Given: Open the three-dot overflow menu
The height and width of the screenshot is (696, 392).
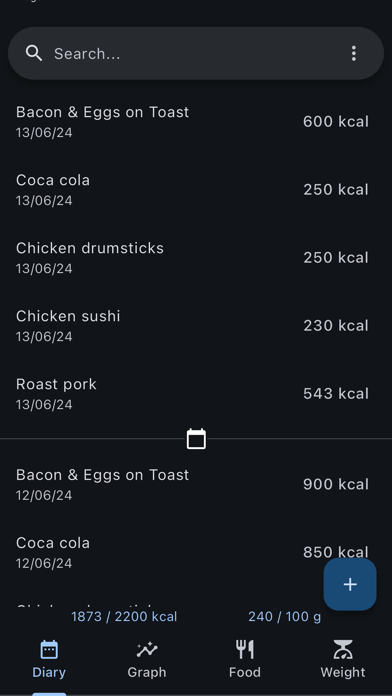Looking at the screenshot, I should [353, 53].
